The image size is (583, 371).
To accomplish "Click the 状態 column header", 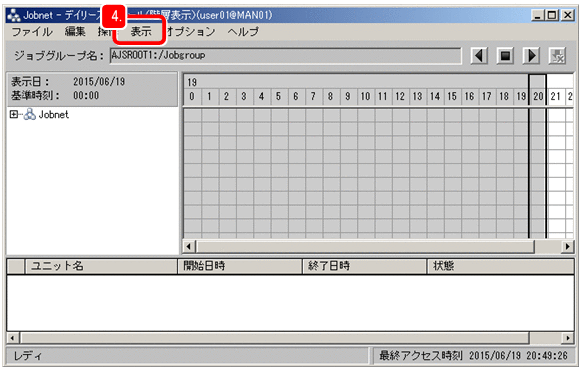I will (x=501, y=266).
